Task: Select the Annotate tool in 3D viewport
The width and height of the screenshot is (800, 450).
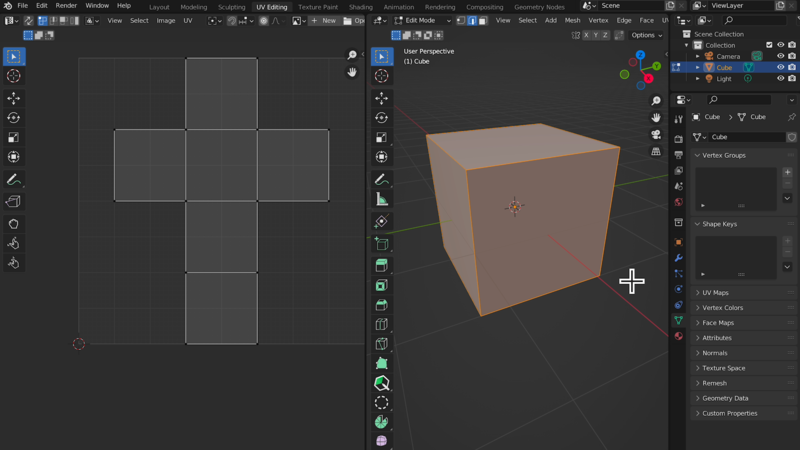Action: 382,179
